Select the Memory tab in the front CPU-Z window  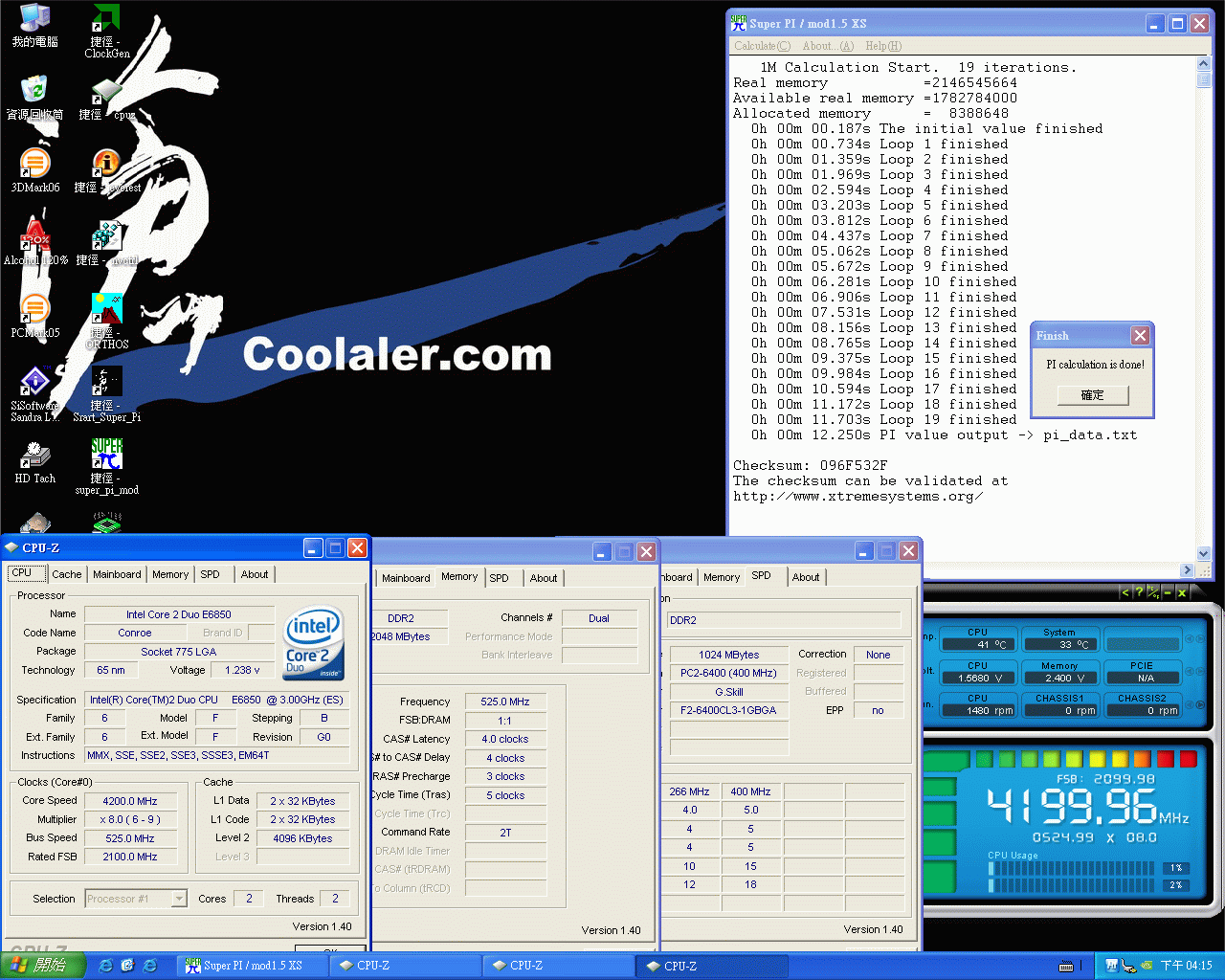tap(170, 574)
